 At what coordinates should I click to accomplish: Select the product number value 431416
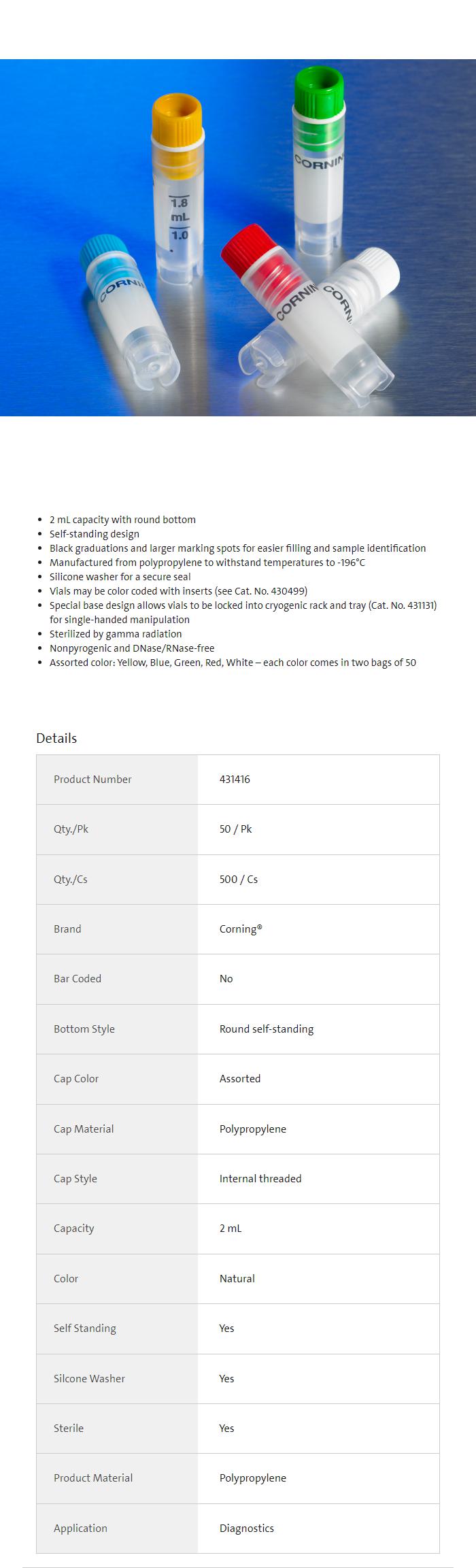point(235,779)
